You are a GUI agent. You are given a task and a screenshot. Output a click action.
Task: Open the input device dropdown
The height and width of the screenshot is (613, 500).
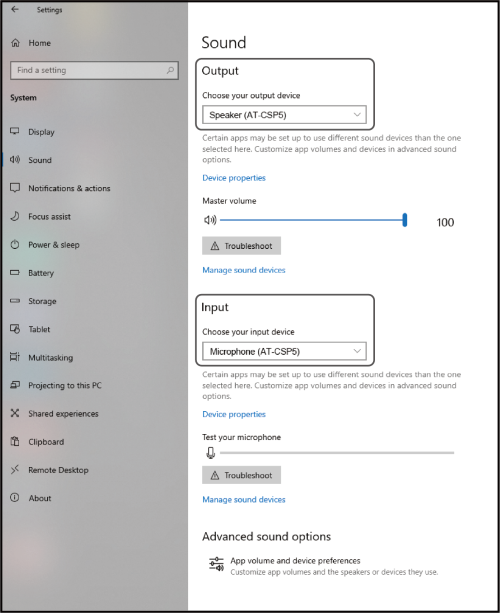[x=284, y=351]
